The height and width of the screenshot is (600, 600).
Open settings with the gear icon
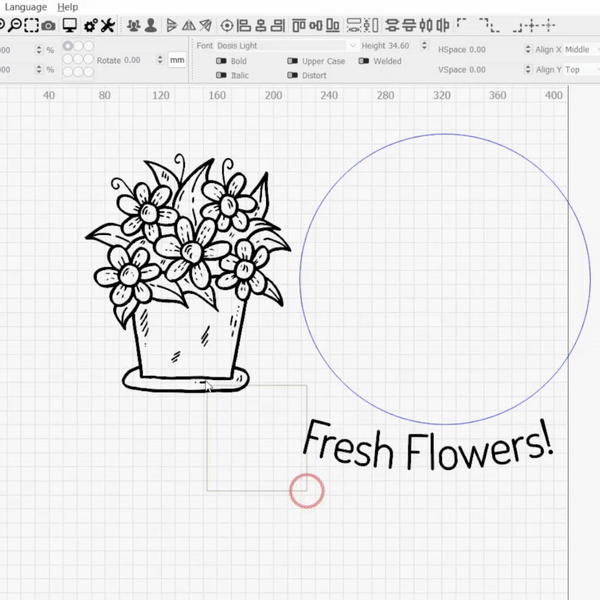[x=89, y=25]
